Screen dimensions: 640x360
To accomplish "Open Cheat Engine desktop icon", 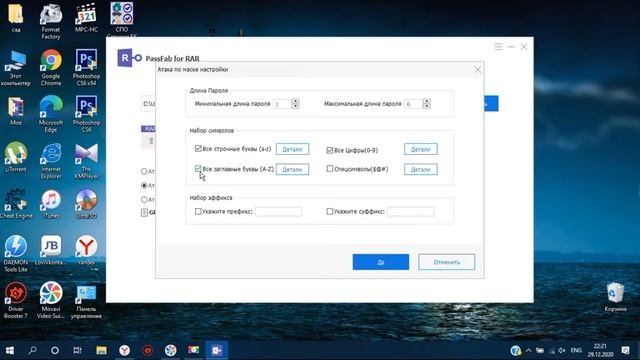I will (x=16, y=204).
